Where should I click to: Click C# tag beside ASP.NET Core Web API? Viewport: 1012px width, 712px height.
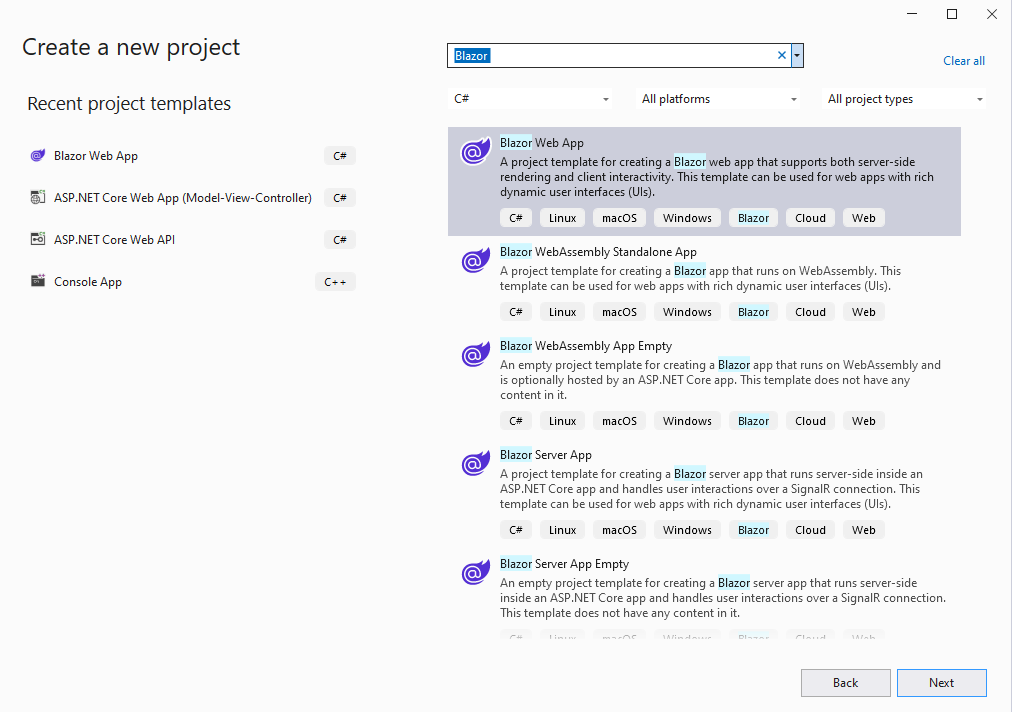pos(340,239)
